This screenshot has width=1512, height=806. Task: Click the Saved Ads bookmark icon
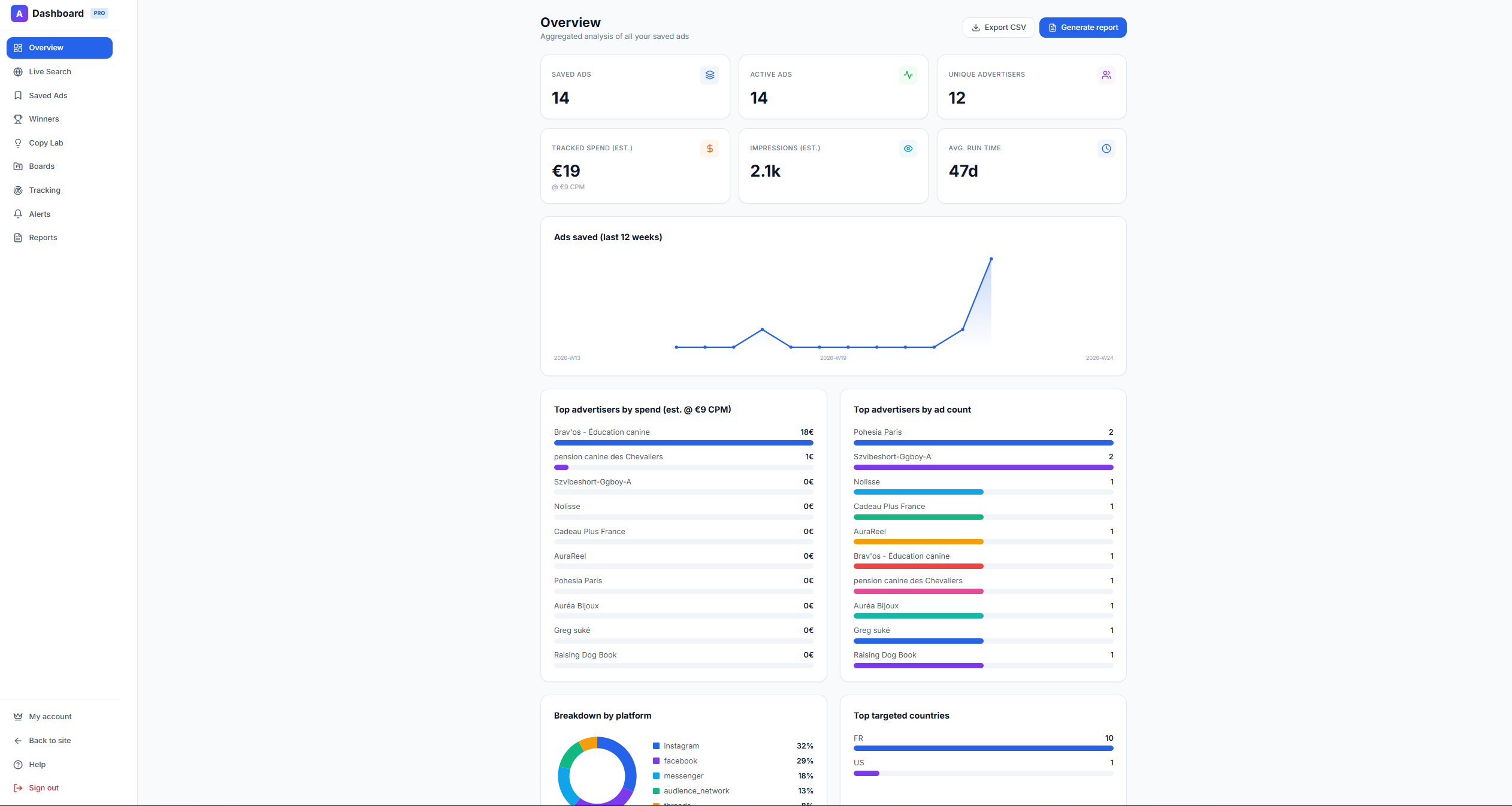tap(18, 95)
